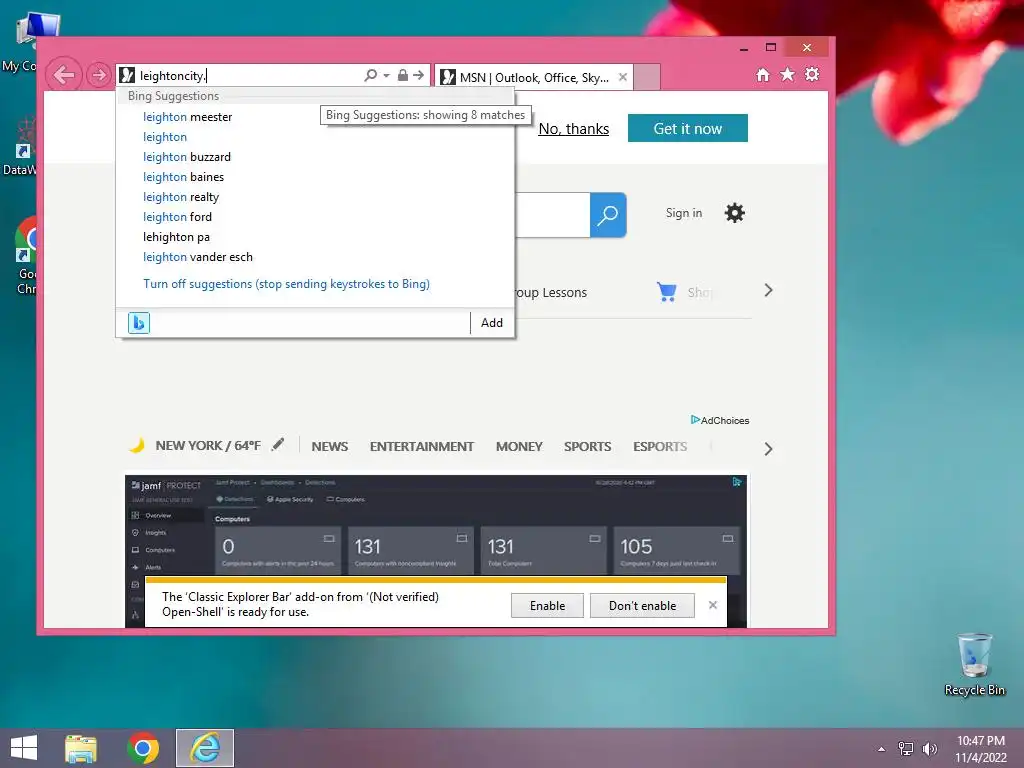Select the DataW desktop shortcut
This screenshot has width=1024, height=768.
click(20, 147)
